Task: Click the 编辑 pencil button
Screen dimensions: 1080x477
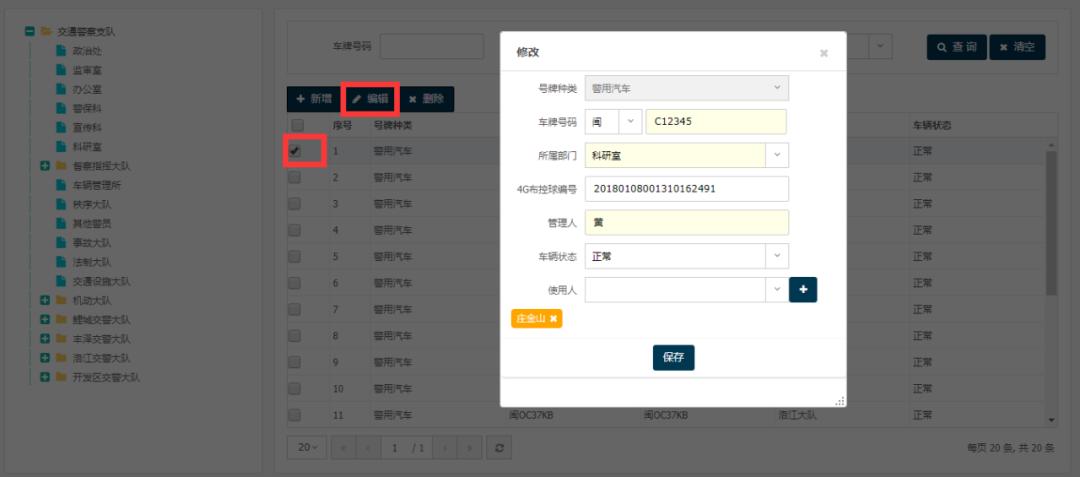Action: (370, 99)
